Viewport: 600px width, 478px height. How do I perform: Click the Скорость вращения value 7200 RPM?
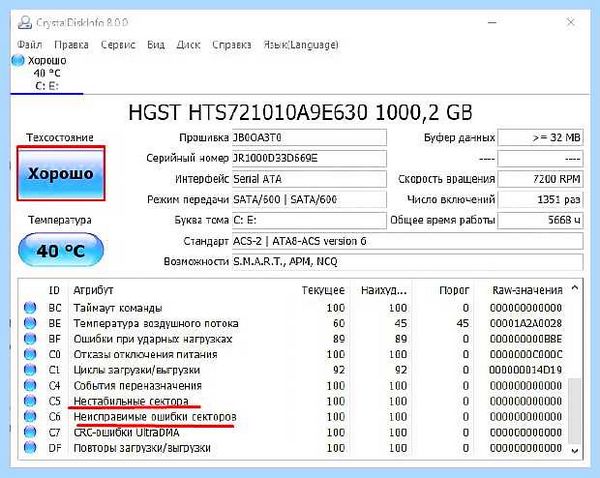pos(540,179)
